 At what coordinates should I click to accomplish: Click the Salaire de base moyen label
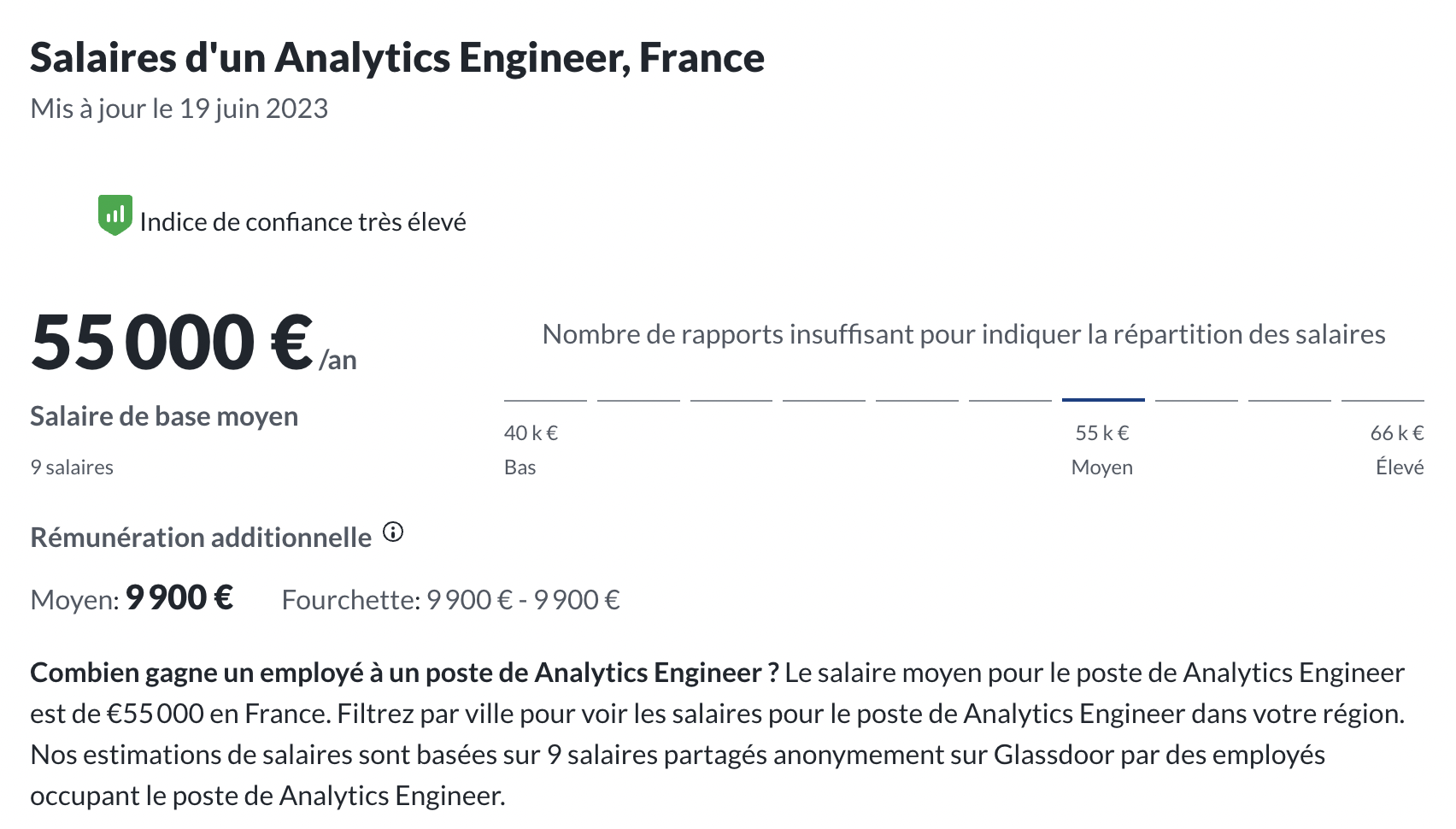(164, 416)
